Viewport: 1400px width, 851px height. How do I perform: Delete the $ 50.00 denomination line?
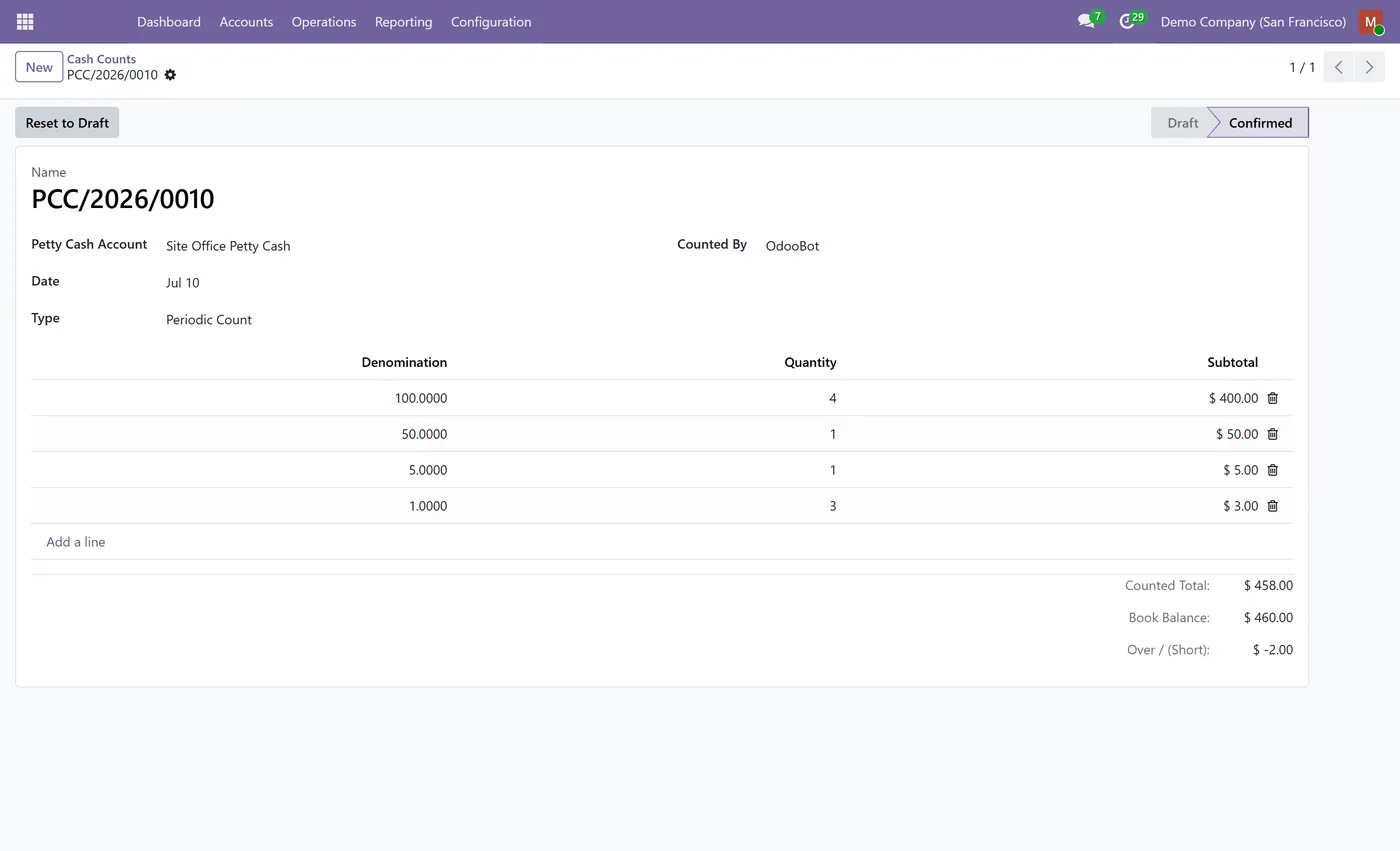pos(1272,434)
